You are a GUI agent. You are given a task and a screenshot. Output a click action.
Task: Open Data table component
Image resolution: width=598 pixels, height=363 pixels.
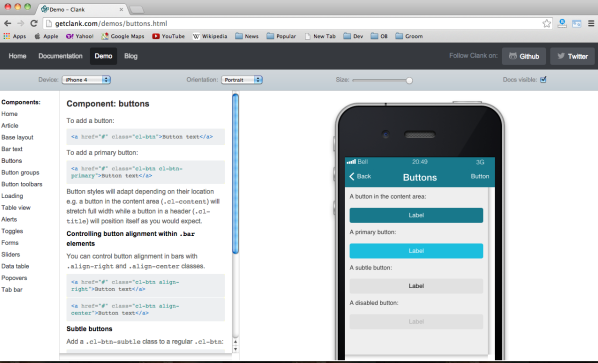coord(15,266)
